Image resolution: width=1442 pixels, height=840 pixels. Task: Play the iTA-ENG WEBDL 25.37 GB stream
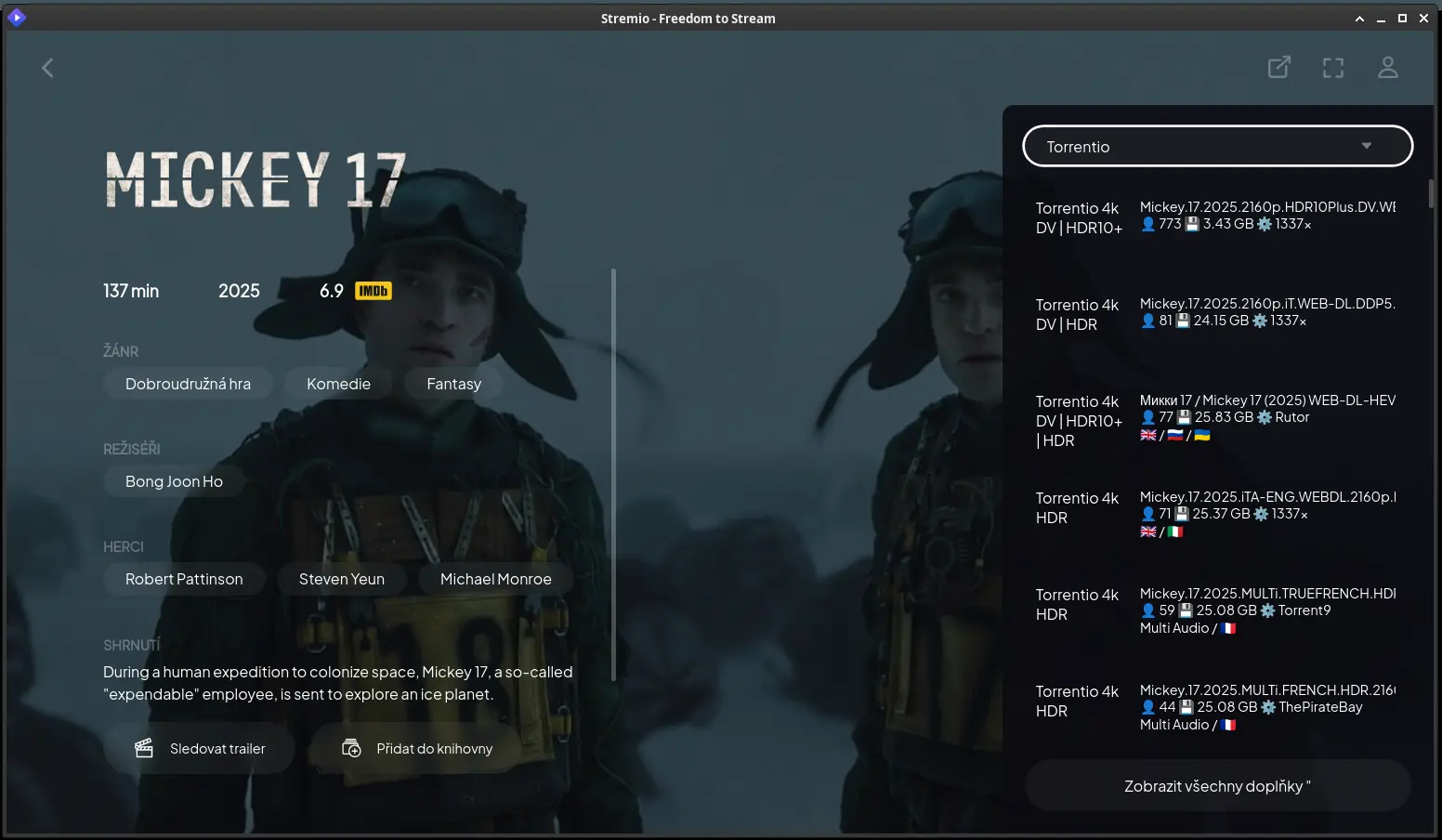click(x=1217, y=513)
